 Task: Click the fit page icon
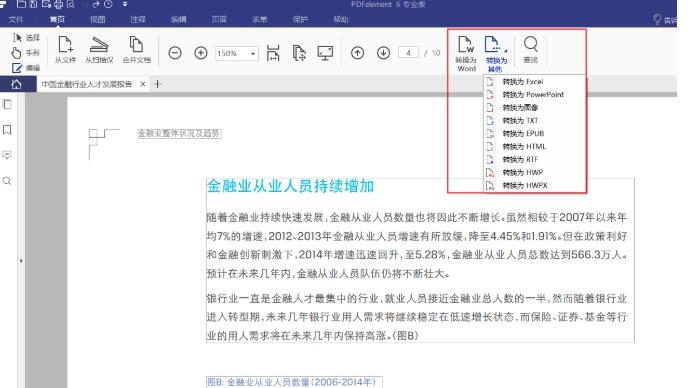click(299, 53)
